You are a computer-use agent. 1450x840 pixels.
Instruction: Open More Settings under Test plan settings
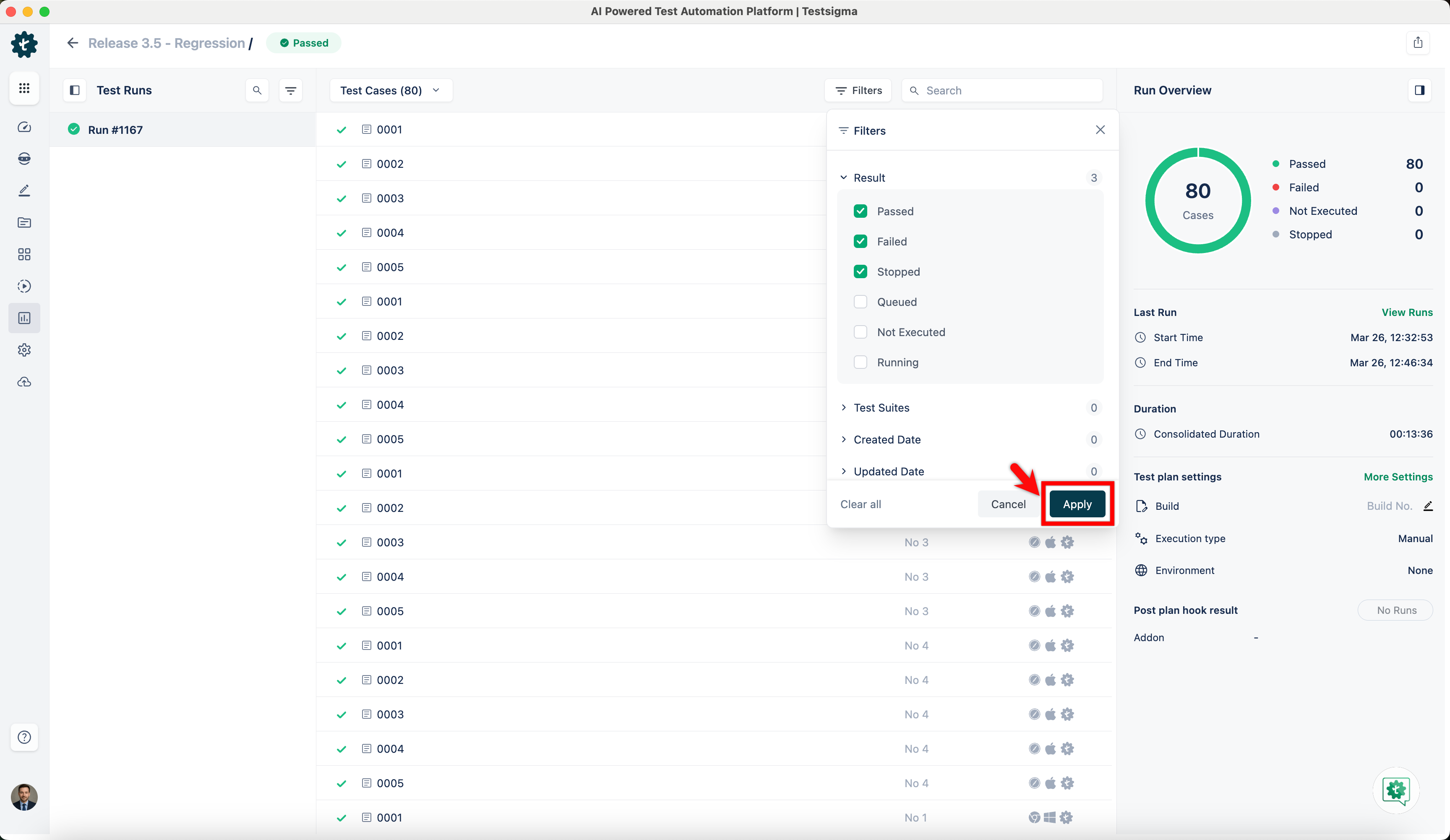(1398, 476)
